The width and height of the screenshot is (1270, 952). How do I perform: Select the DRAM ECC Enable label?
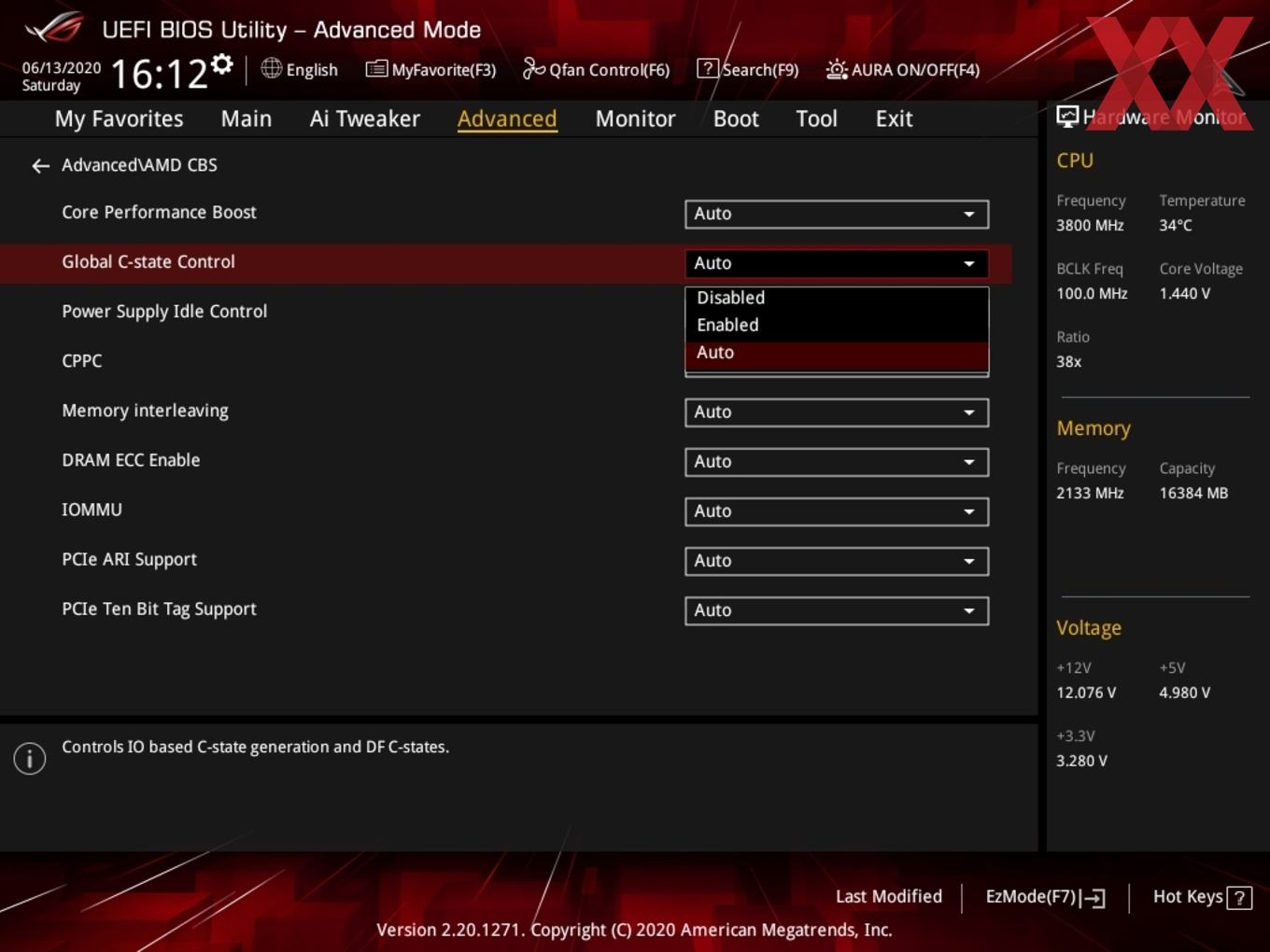131,460
